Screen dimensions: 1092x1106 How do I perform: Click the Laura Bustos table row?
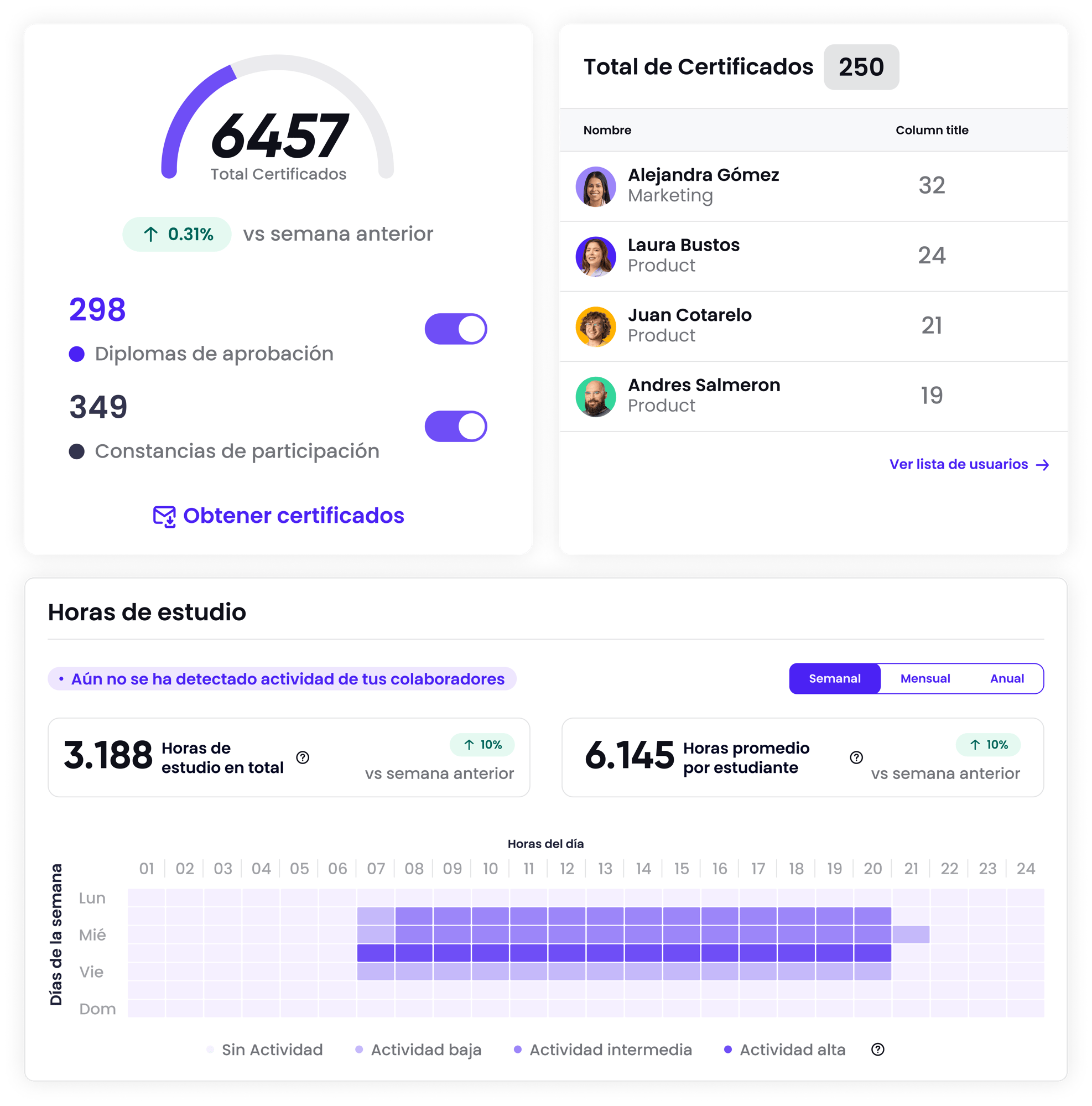[813, 256]
